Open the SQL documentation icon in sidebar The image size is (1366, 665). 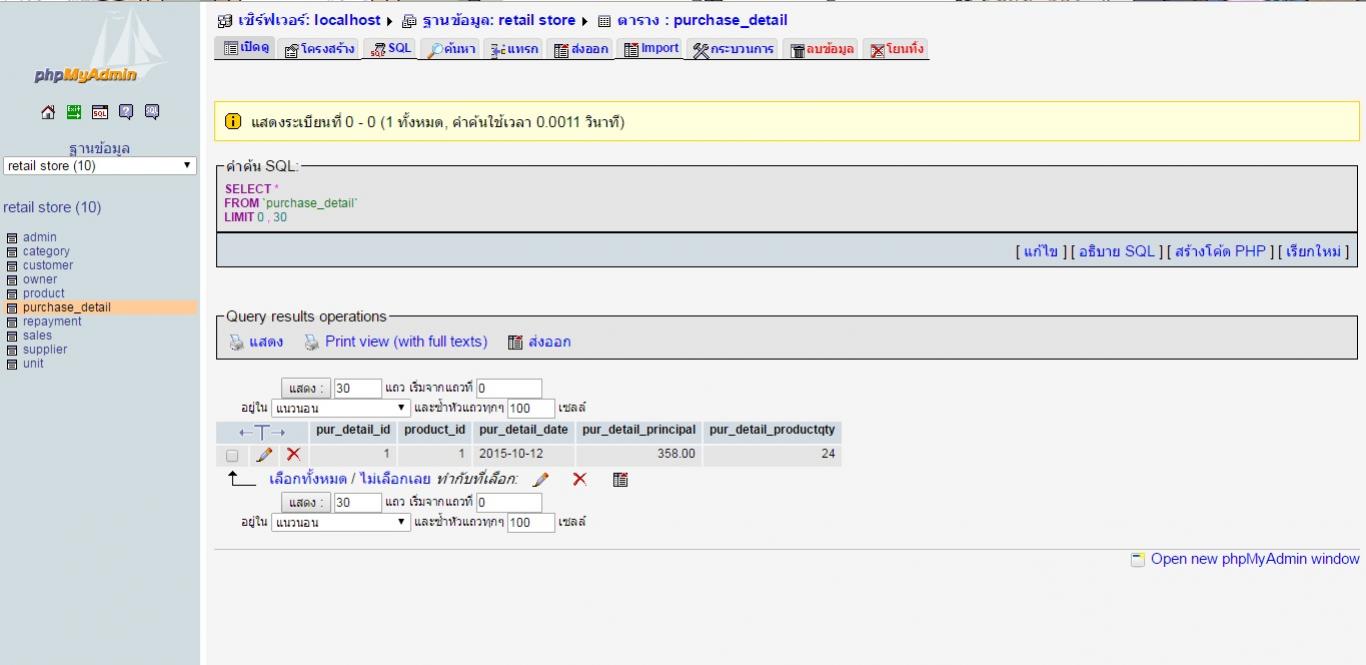point(152,112)
